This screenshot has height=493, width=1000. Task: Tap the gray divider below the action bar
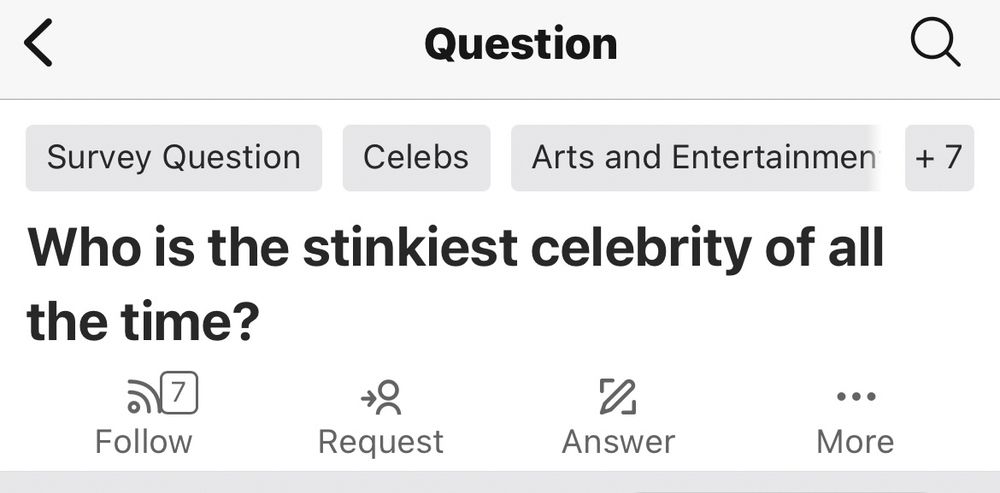(500, 482)
